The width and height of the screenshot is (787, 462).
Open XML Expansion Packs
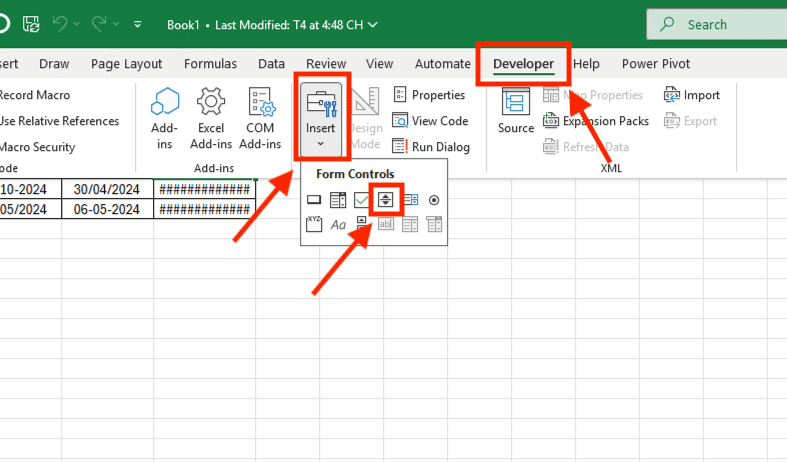click(x=596, y=121)
